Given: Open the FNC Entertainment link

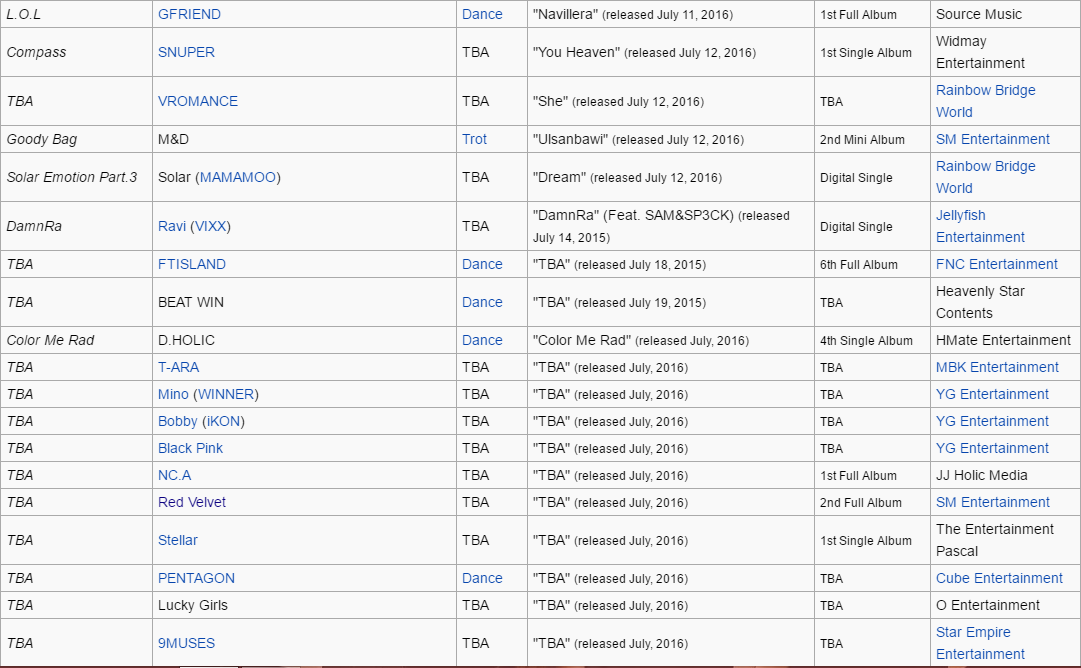Looking at the screenshot, I should (996, 264).
